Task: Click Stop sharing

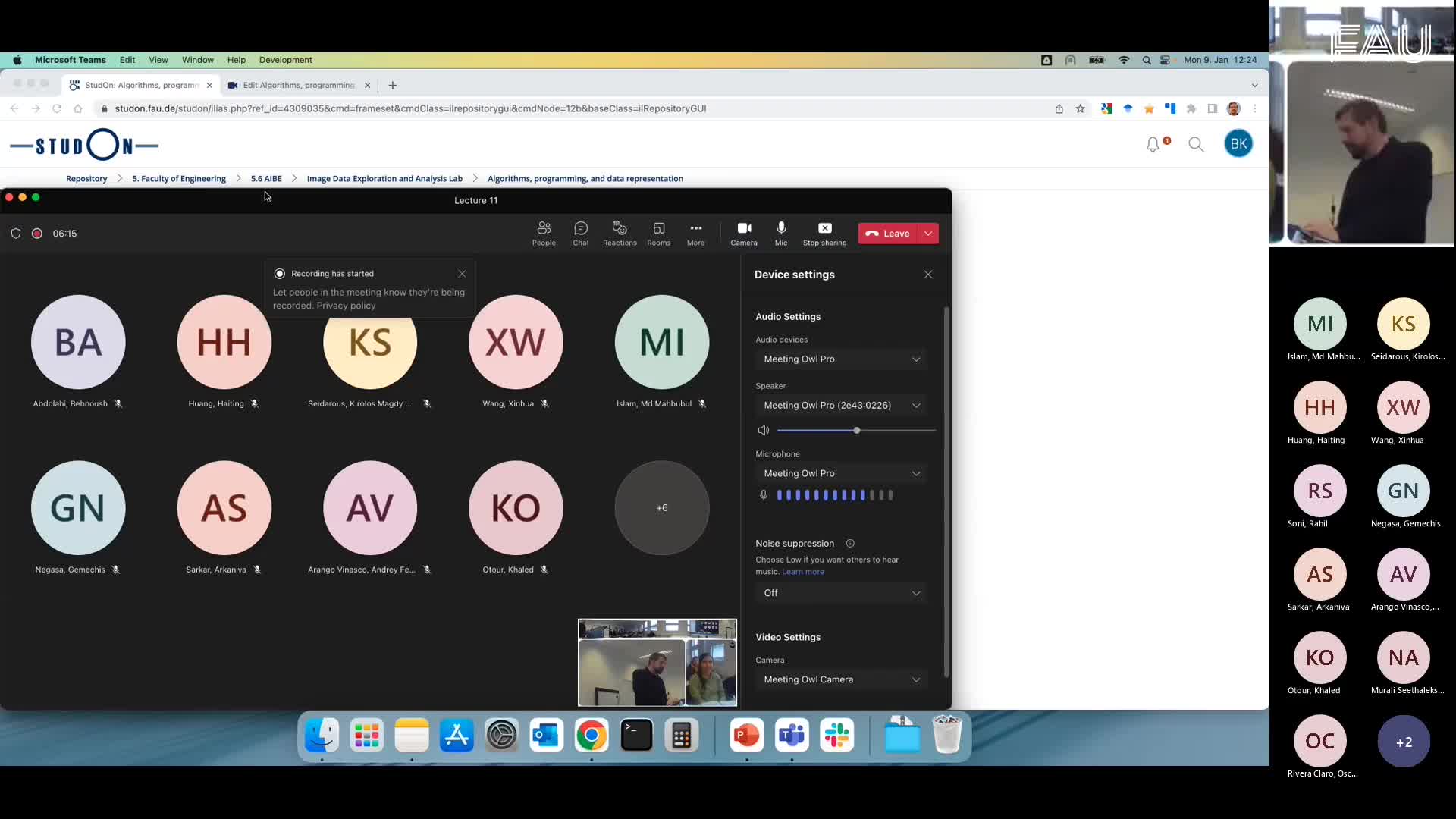Action: [824, 233]
